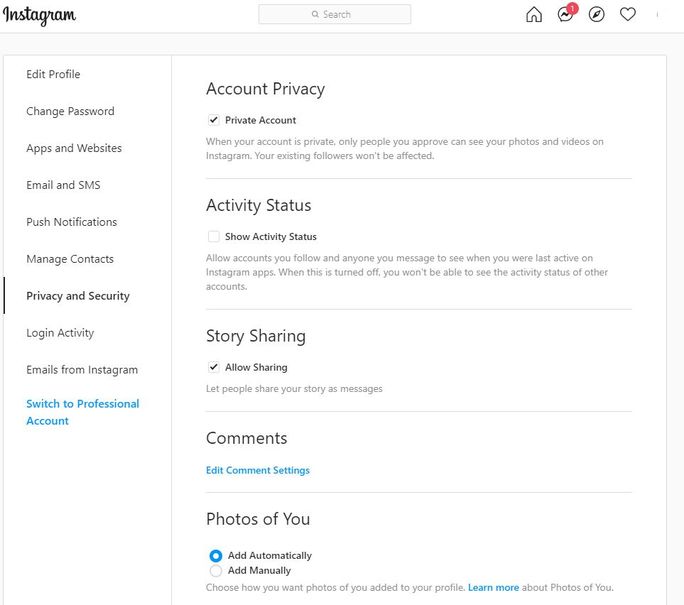Image resolution: width=684 pixels, height=605 pixels.
Task: Go to Change Password
Action: tap(70, 111)
